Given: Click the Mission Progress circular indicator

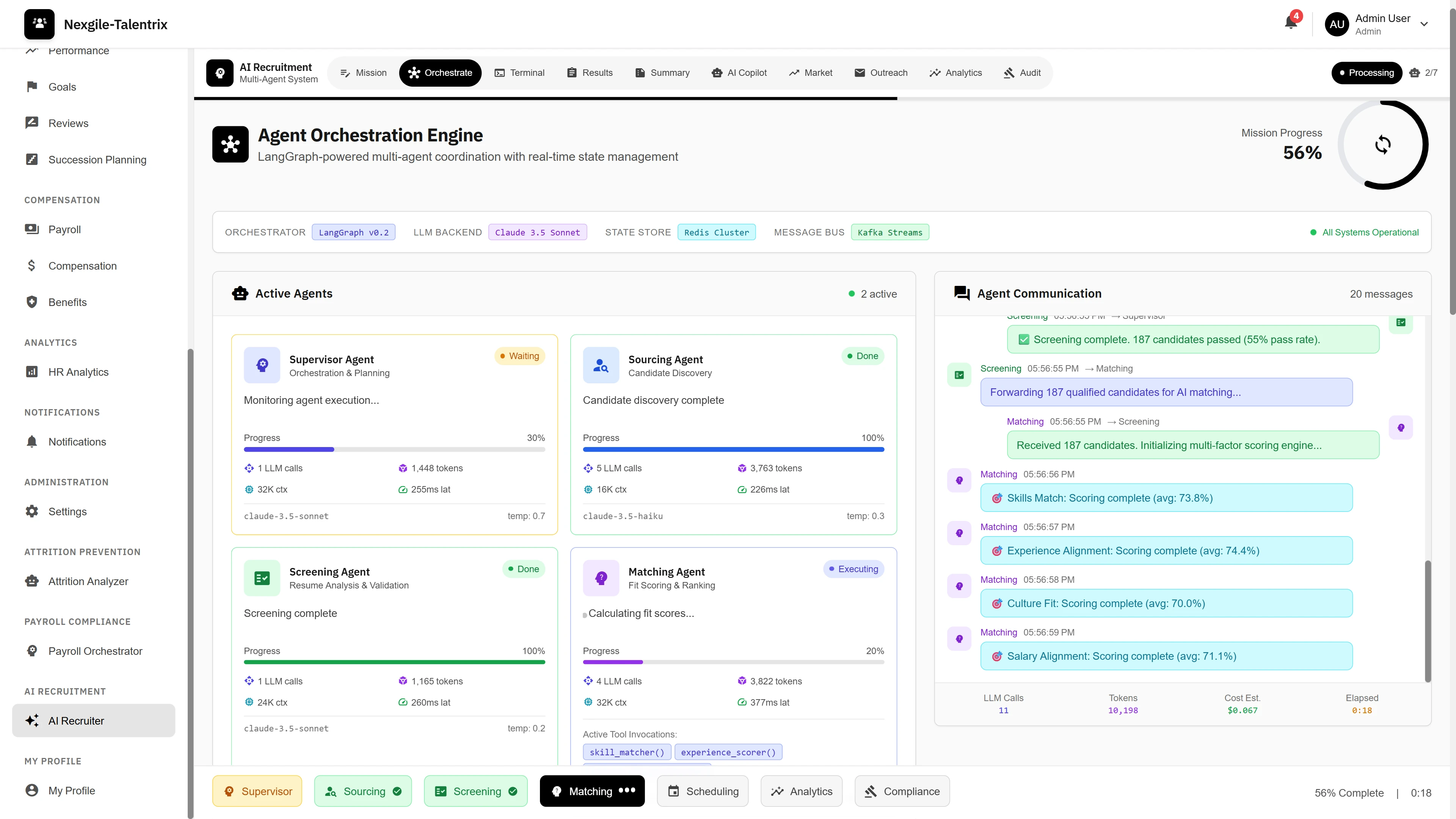Looking at the screenshot, I should coord(1382,145).
